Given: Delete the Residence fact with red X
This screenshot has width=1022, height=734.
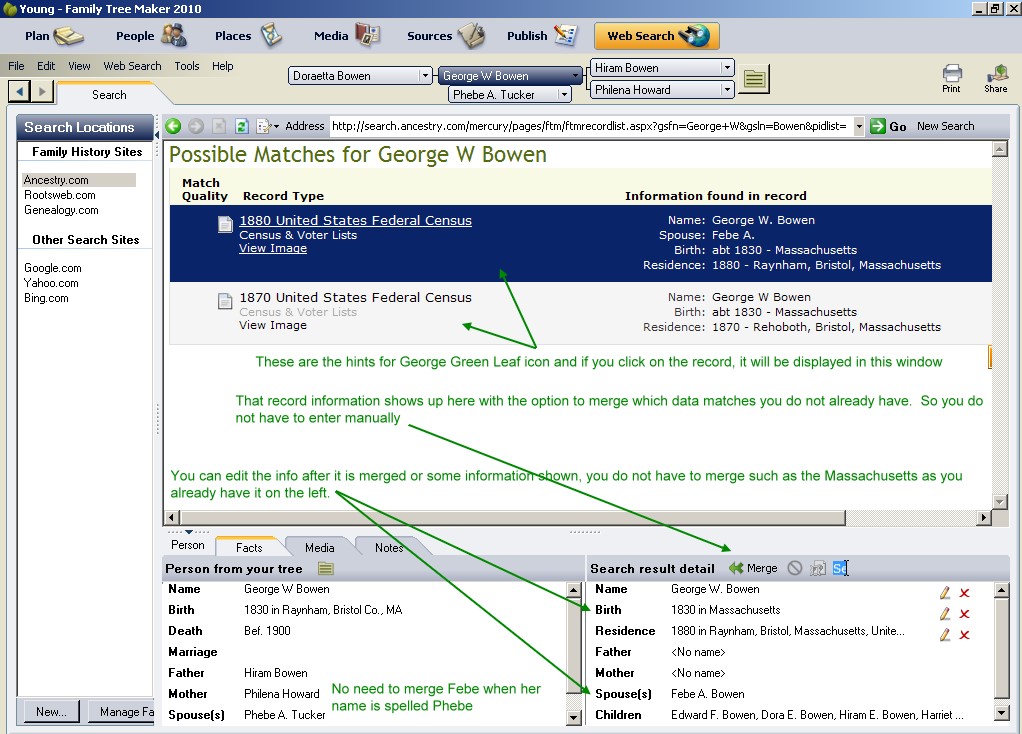Looking at the screenshot, I should point(965,635).
